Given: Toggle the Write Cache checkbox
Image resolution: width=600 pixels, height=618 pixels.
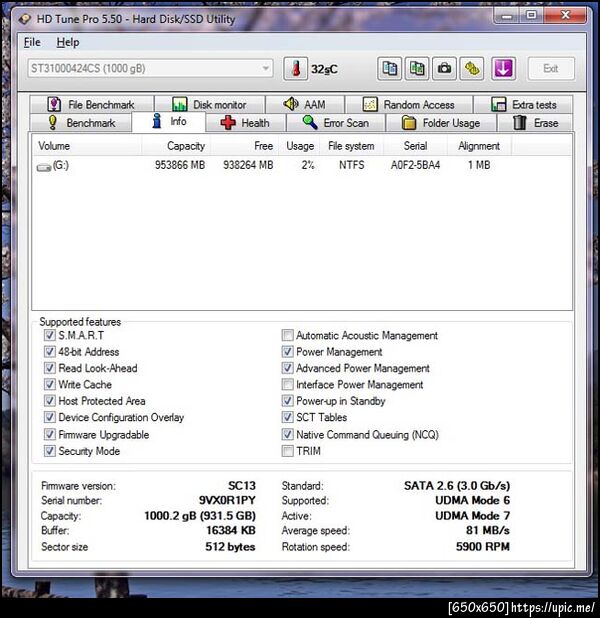Looking at the screenshot, I should click(x=49, y=384).
